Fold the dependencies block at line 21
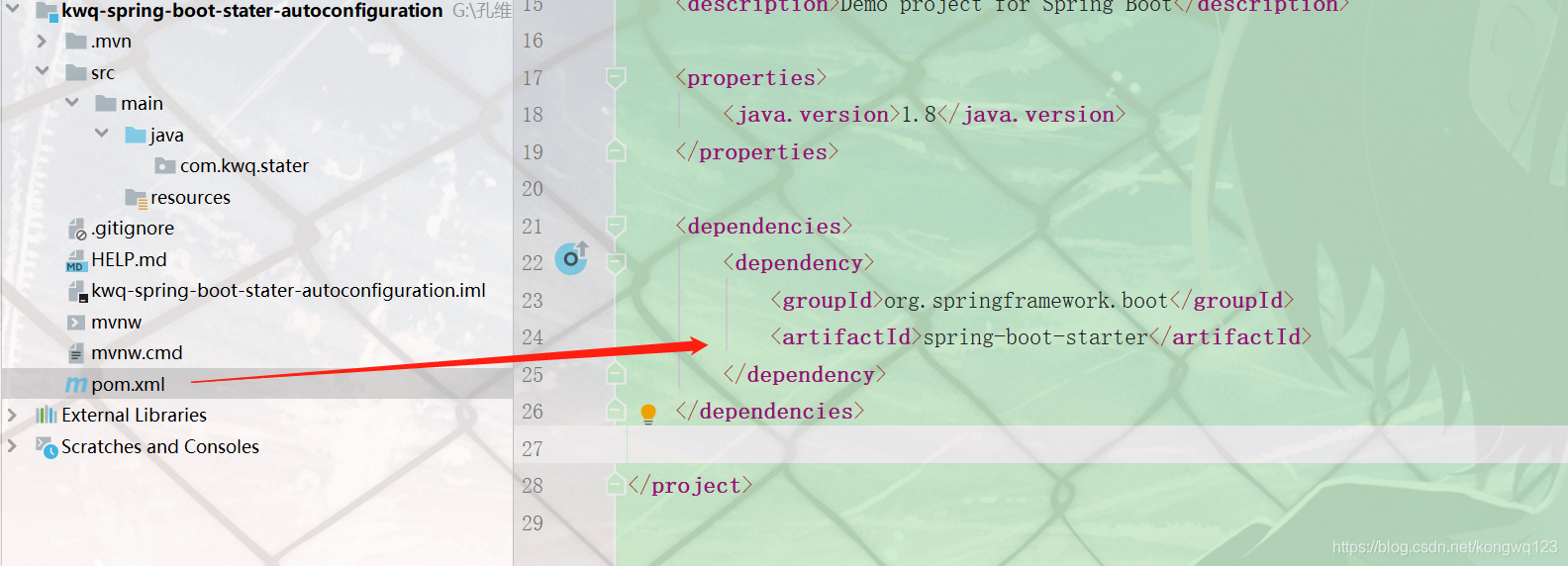Screen dimensions: 1568x566 [x=616, y=226]
